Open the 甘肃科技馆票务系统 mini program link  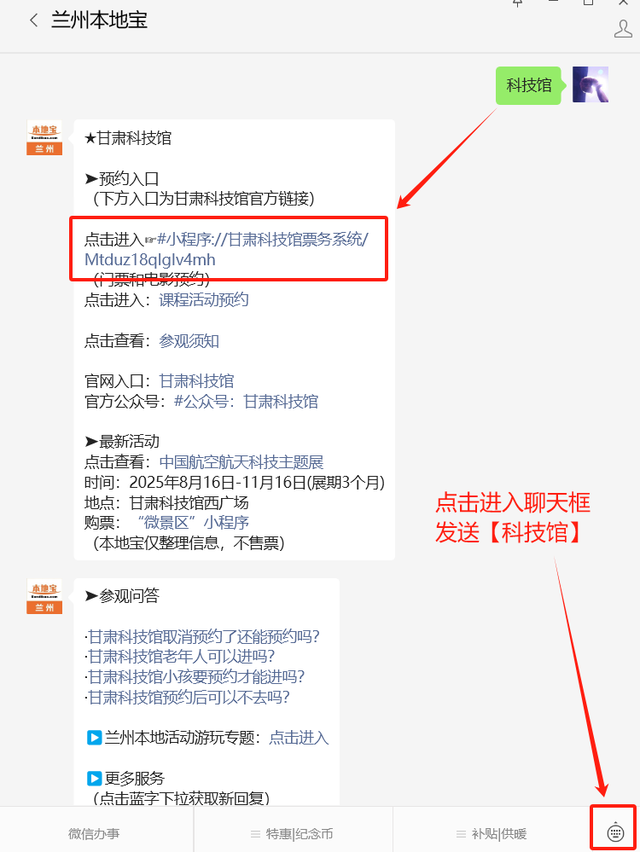point(227,249)
